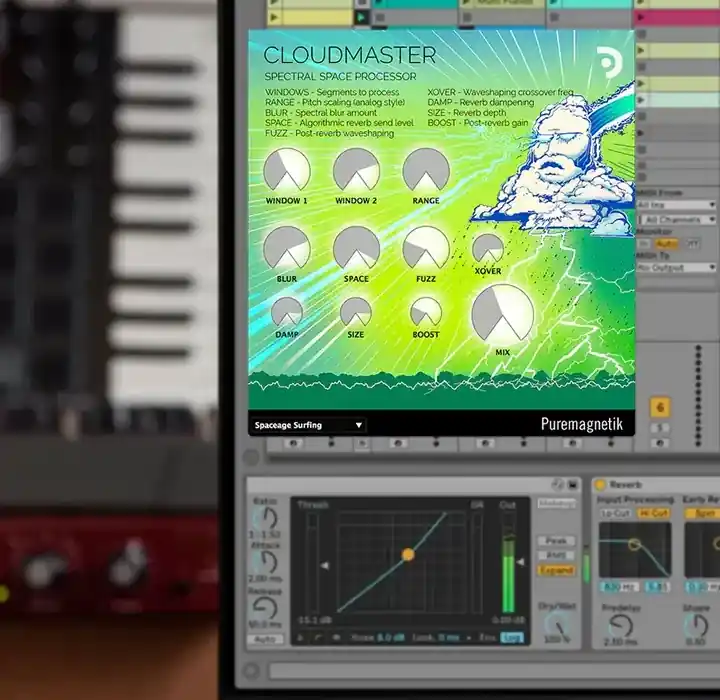
Task: Click the Release knob on the compressor
Action: (266, 608)
